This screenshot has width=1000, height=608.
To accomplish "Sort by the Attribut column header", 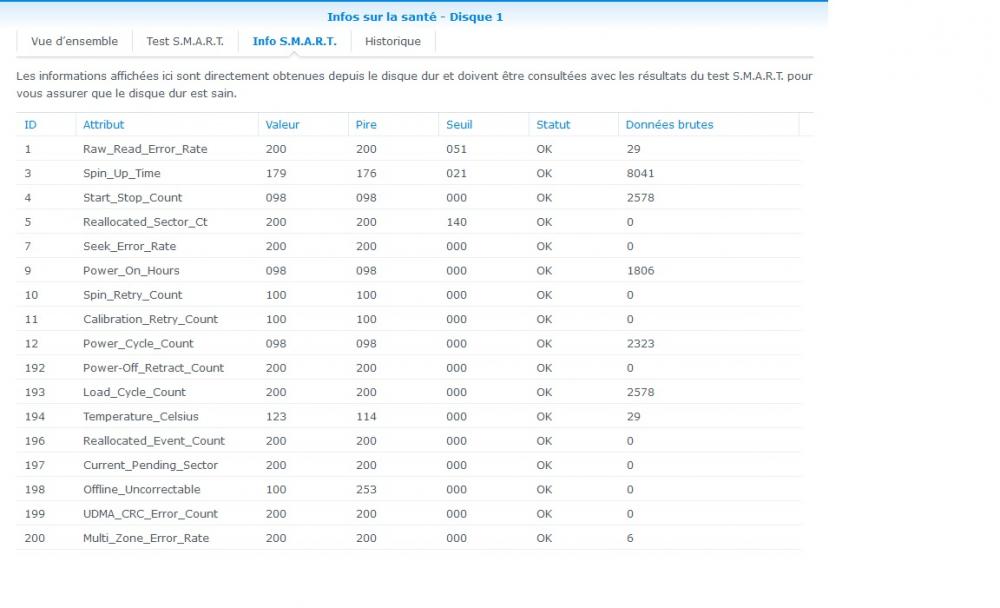I will tap(167, 124).
